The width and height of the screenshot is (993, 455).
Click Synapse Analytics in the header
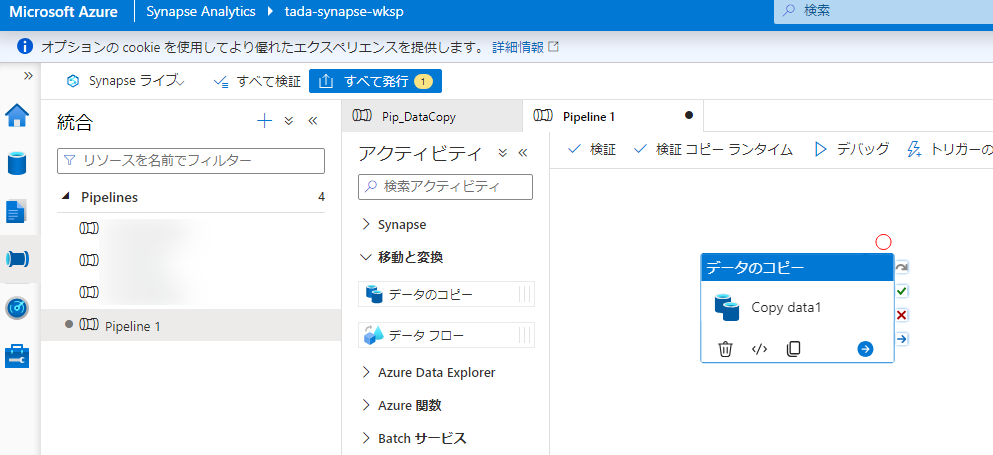[201, 11]
